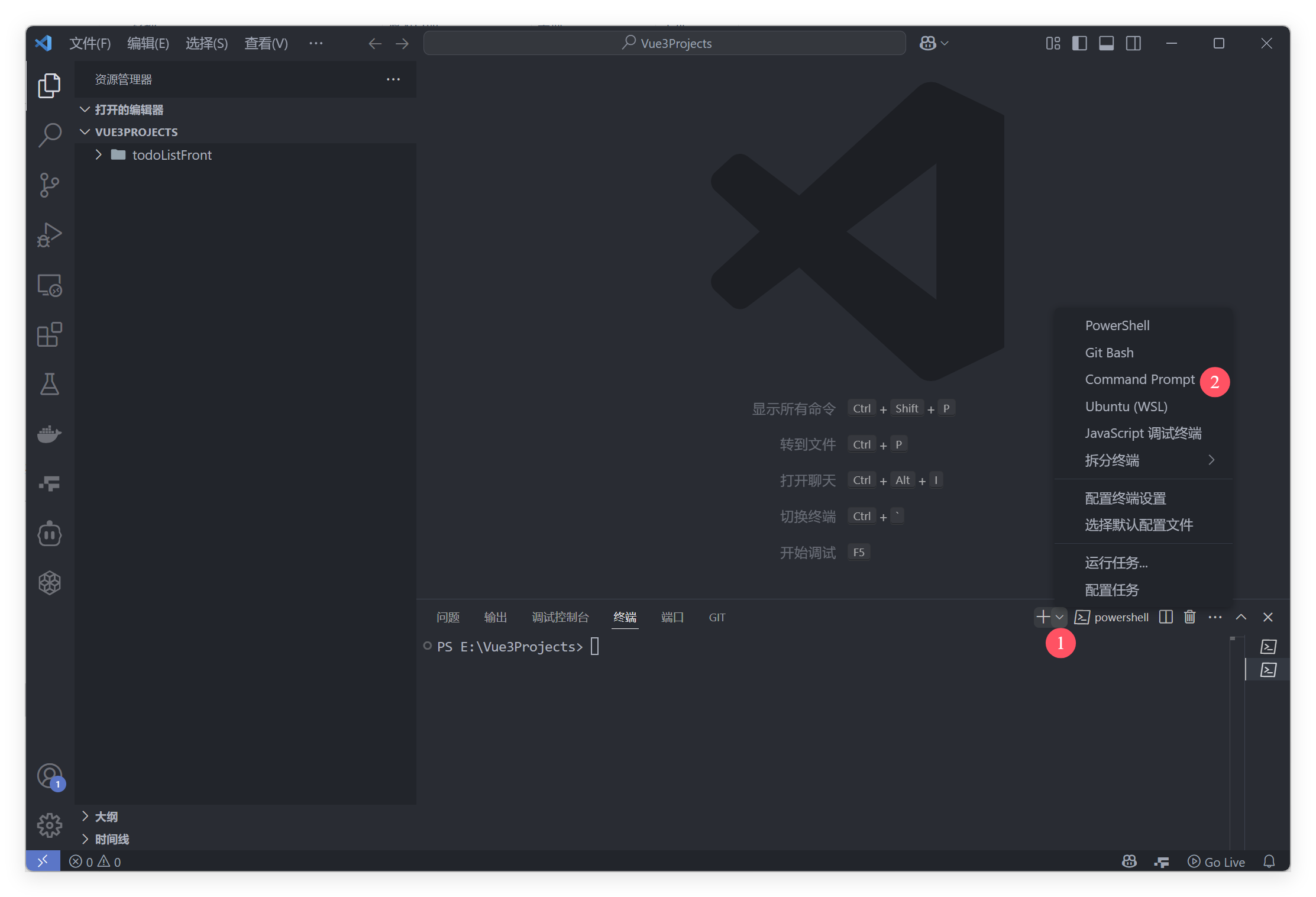The image size is (1316, 897).
Task: Open the 查看(V) menu
Action: click(x=266, y=43)
